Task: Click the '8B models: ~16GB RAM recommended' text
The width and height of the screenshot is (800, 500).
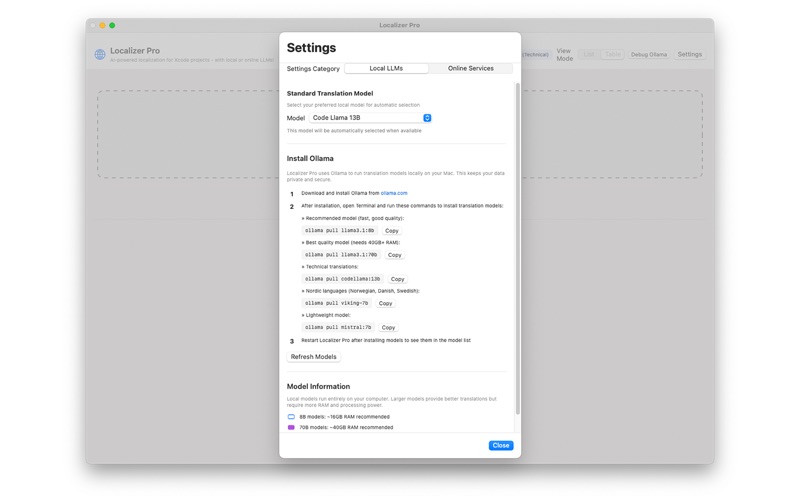Action: pyautogui.click(x=344, y=417)
